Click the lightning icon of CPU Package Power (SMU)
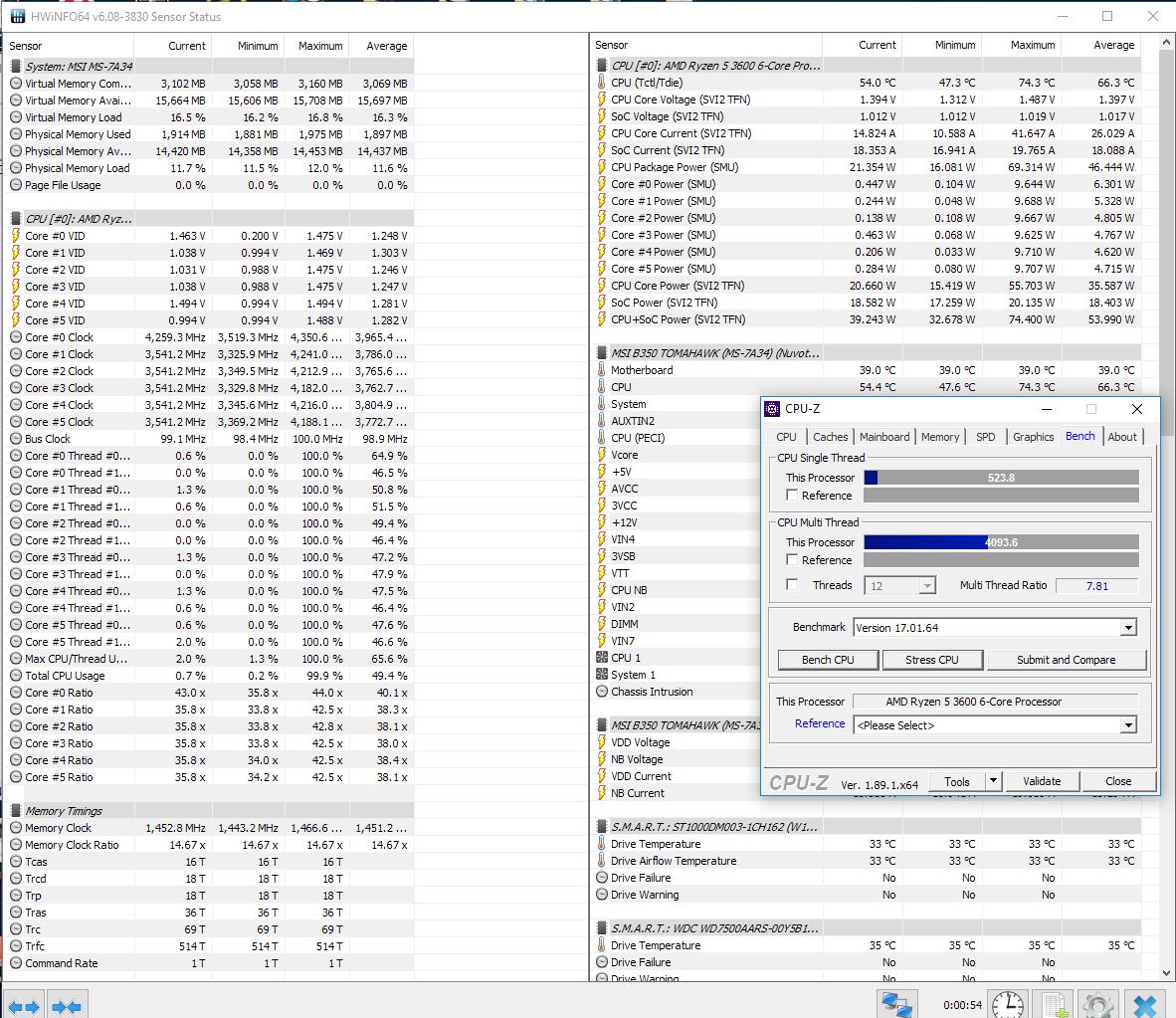1176x1018 pixels. tap(602, 167)
